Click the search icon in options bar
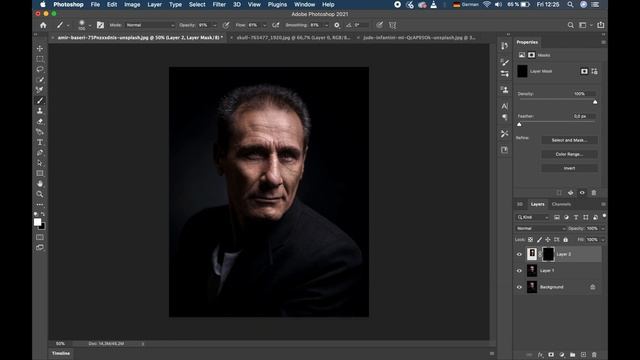 tap(570, 25)
